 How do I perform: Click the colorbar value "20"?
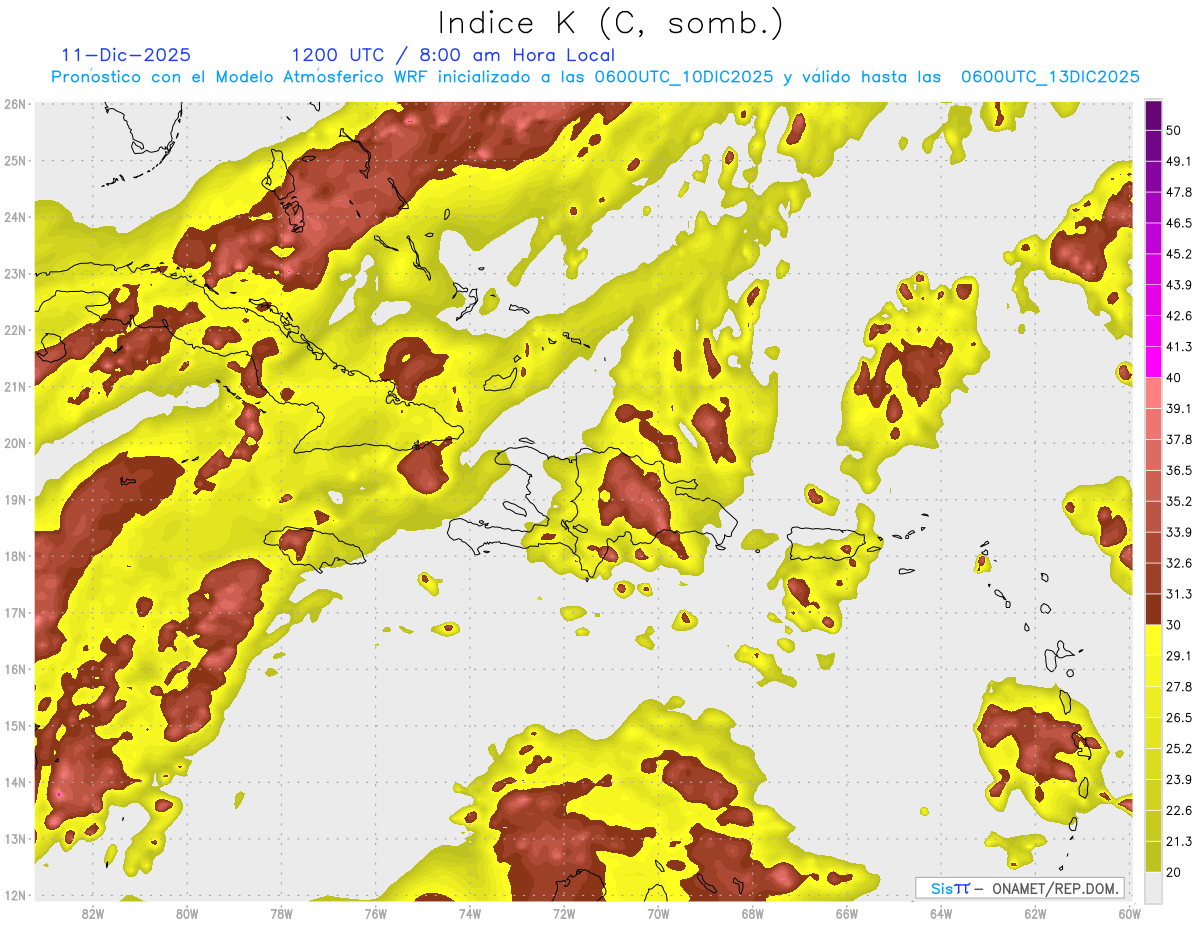pyautogui.click(x=1176, y=872)
